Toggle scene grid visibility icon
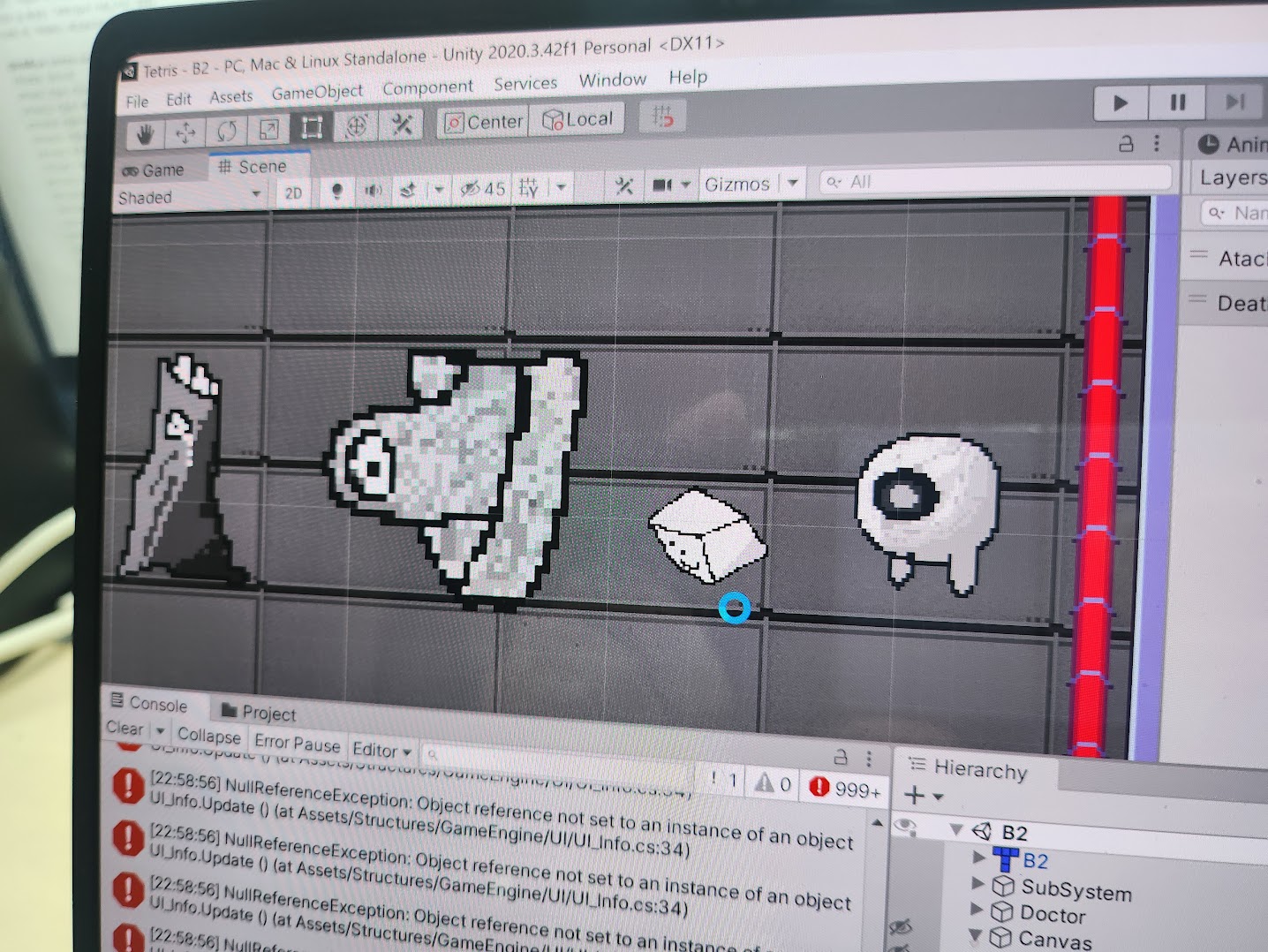1268x952 pixels. [529, 187]
